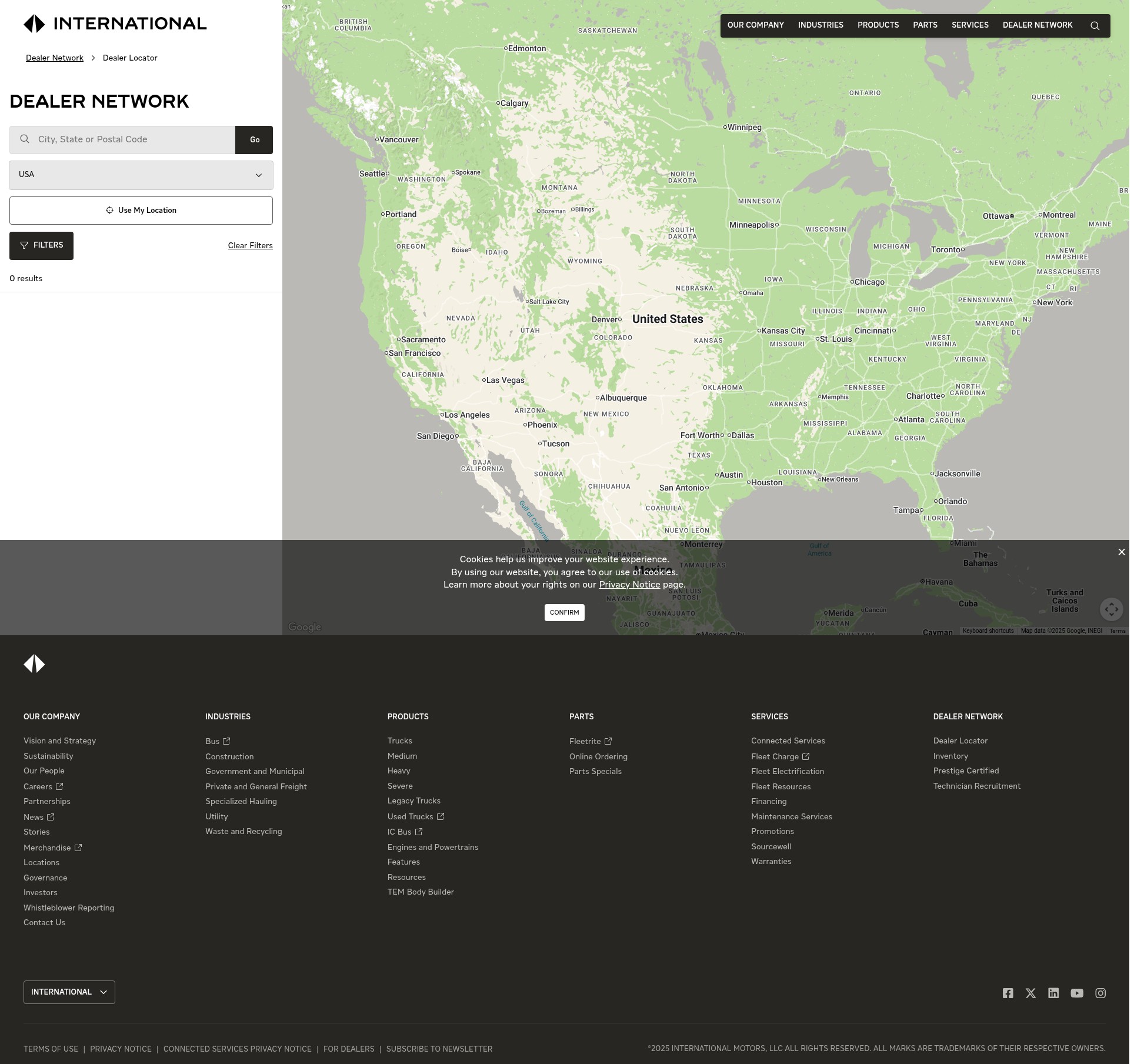The image size is (1134, 1064).
Task: Click SUBSCRIBE TO NEWSLETTER footer link
Action: (x=439, y=1049)
